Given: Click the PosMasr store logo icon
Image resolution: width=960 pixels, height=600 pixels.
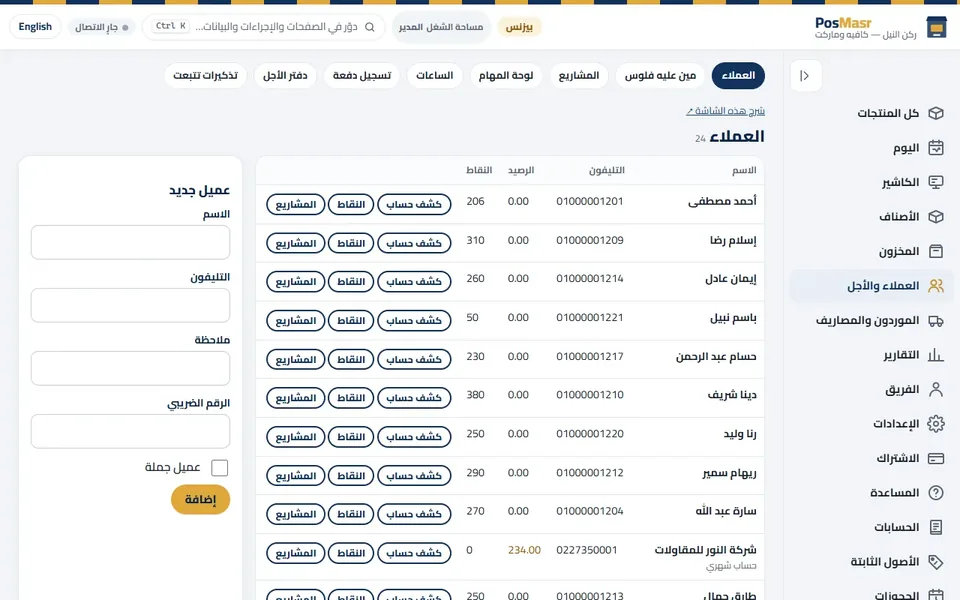Looking at the screenshot, I should 936,27.
